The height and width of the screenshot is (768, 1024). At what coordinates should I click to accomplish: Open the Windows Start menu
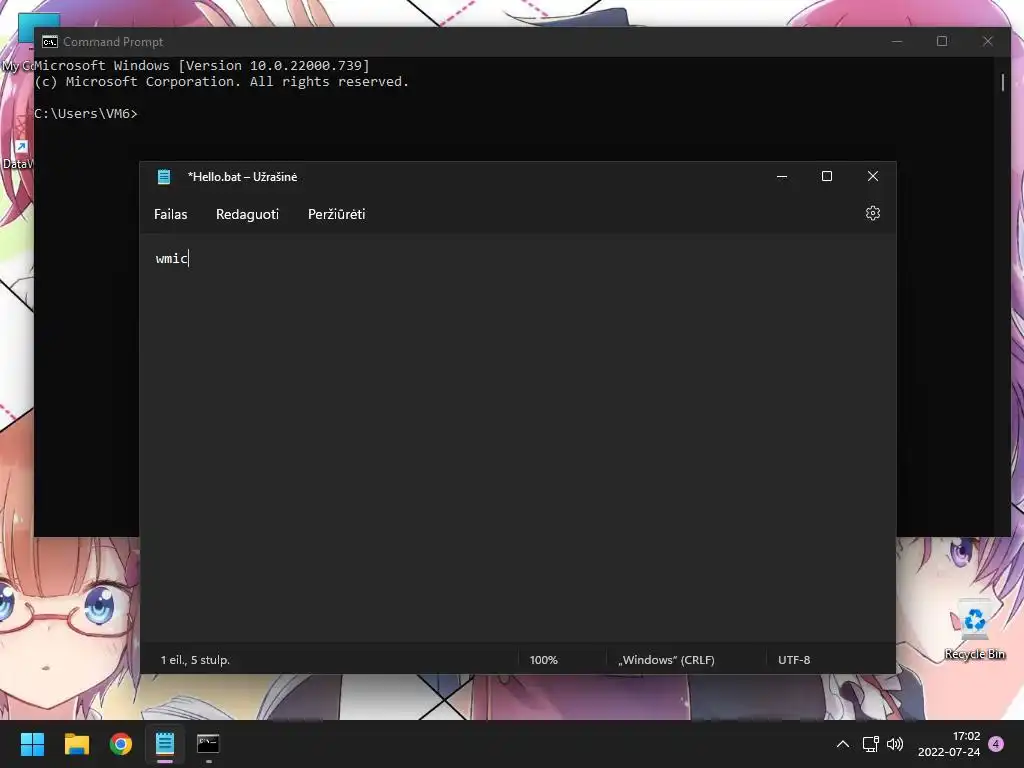(x=32, y=744)
